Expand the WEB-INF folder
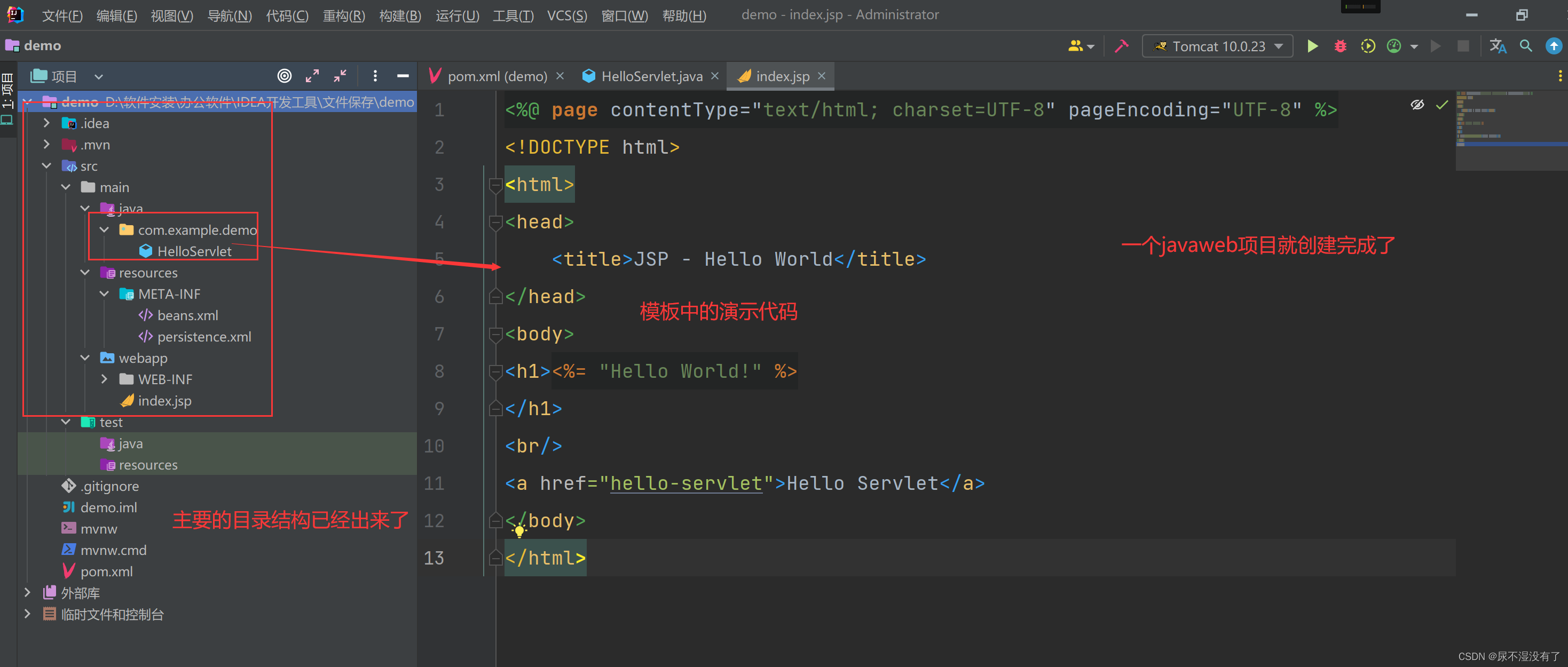 tap(105, 379)
